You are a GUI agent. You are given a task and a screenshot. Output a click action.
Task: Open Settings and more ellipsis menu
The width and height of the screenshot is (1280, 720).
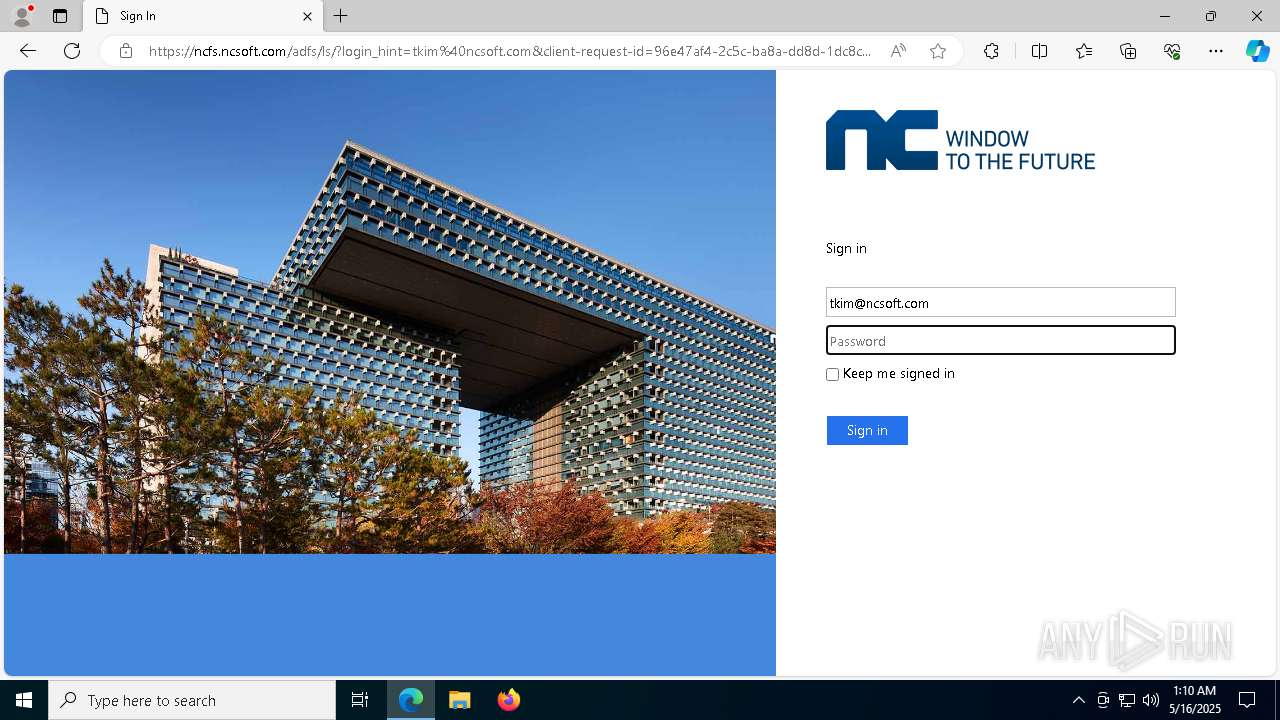(1216, 51)
